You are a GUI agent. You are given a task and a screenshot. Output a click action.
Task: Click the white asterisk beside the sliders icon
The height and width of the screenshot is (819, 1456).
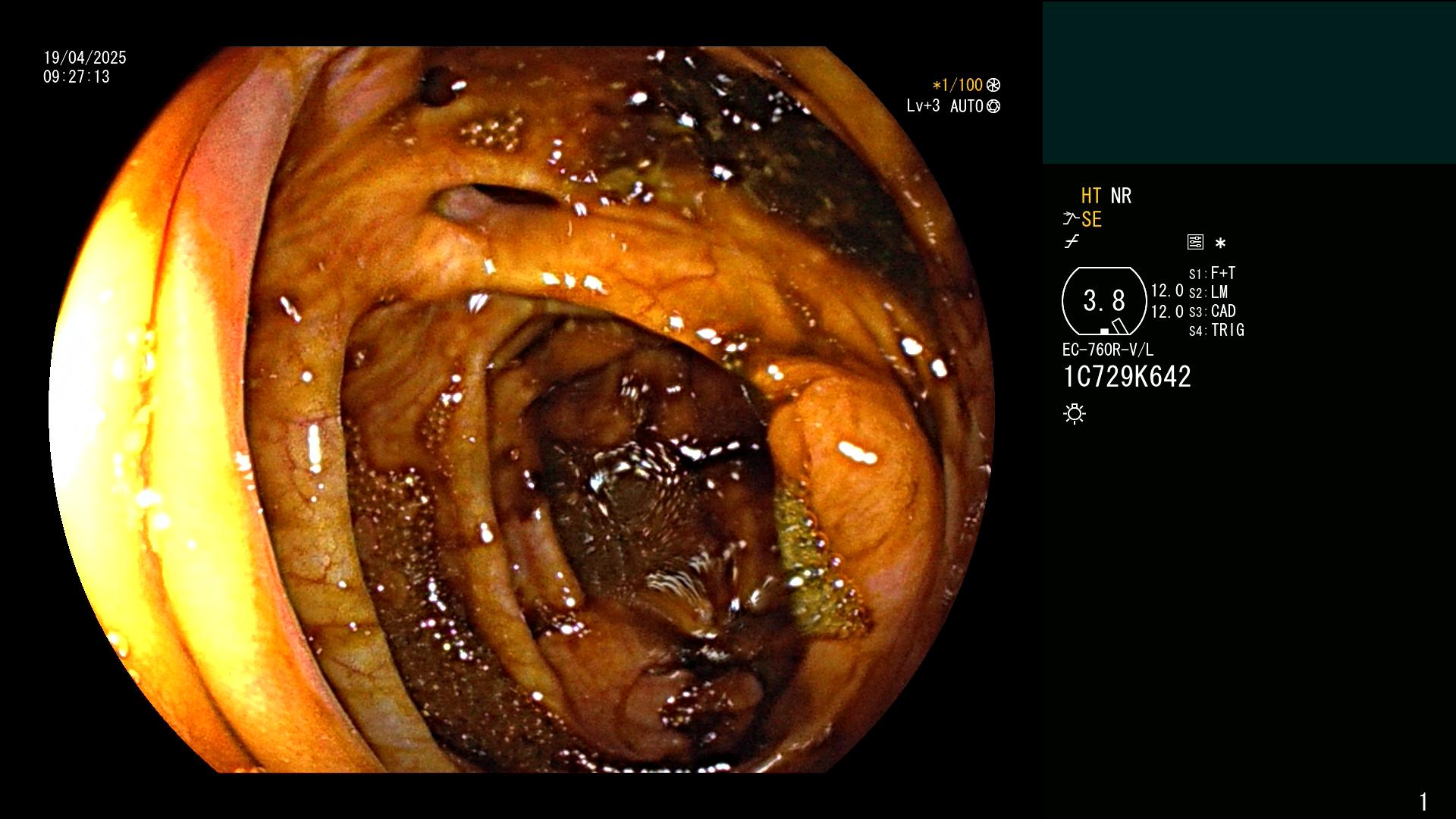1220,243
